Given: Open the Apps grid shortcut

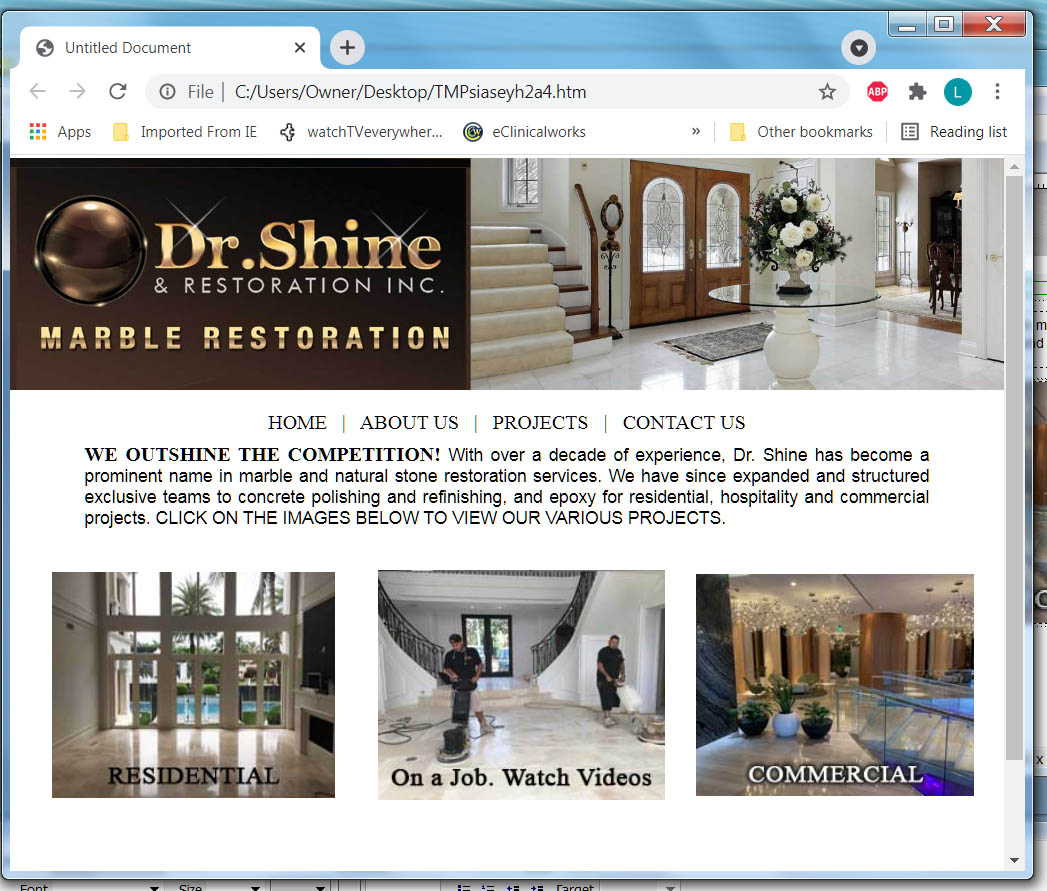Looking at the screenshot, I should point(60,132).
